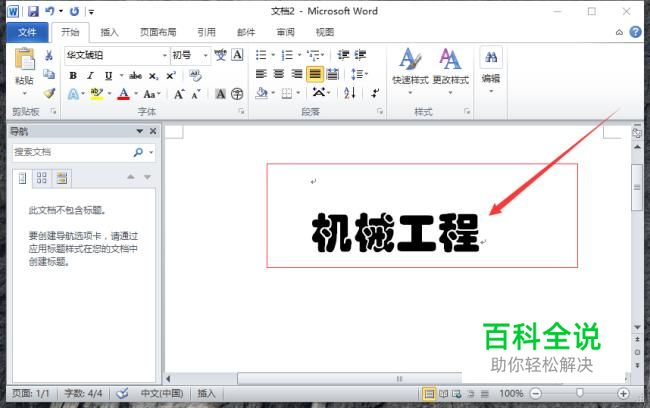The height and width of the screenshot is (408, 650).
Task: Toggle show paragraph marks
Action: [x=375, y=93]
